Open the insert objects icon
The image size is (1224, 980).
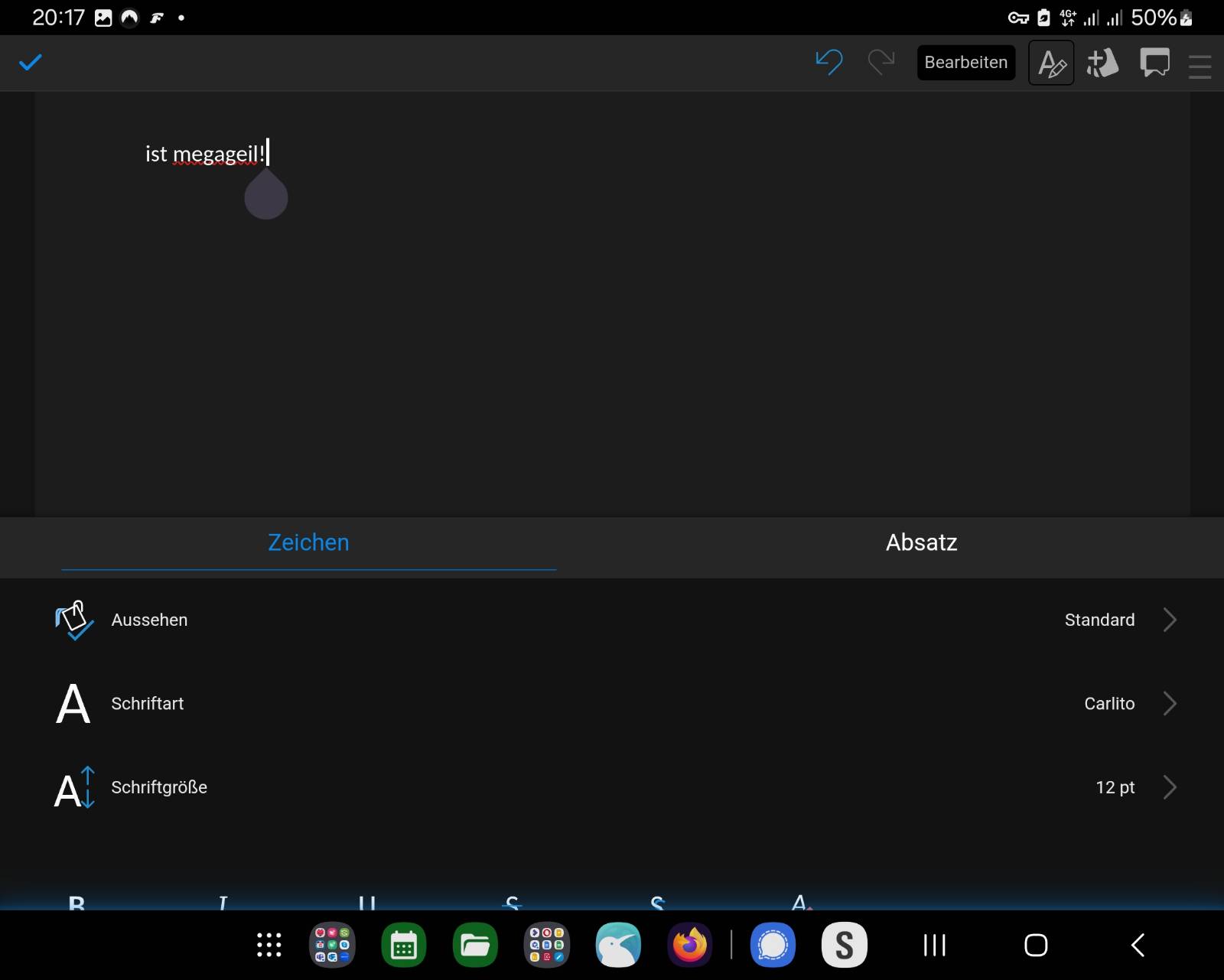tap(1102, 63)
